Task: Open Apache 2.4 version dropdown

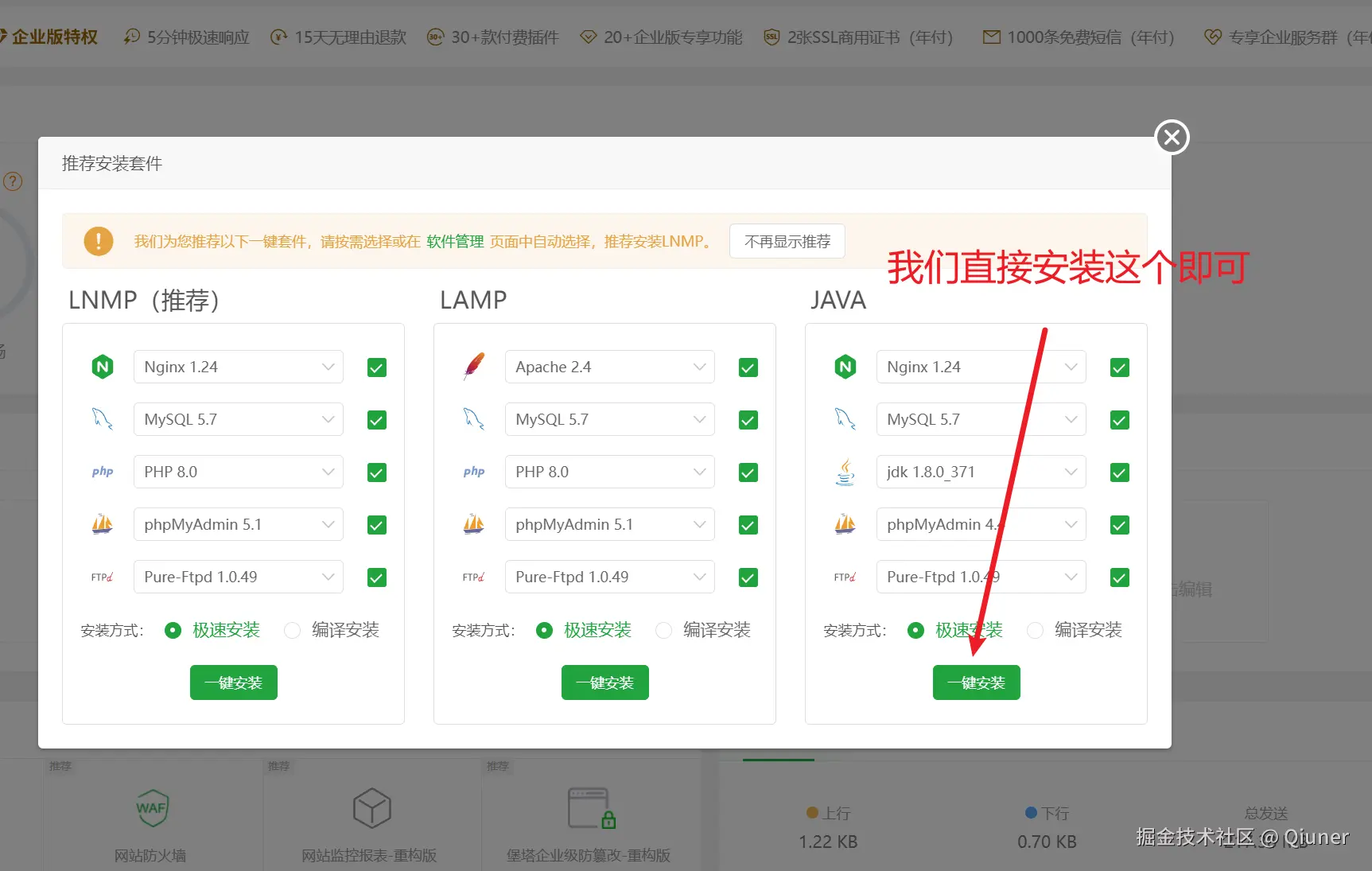Action: tap(610, 367)
